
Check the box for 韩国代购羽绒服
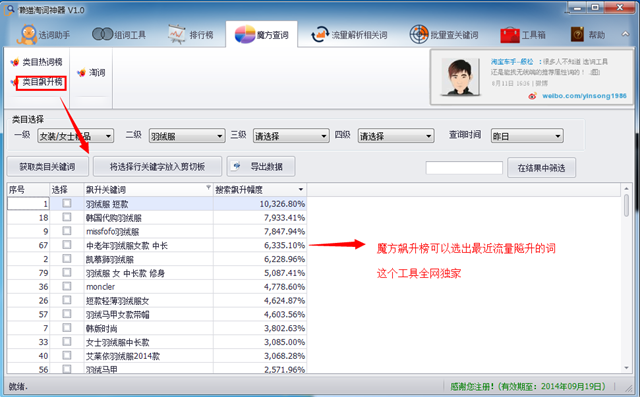pyautogui.click(x=67, y=217)
